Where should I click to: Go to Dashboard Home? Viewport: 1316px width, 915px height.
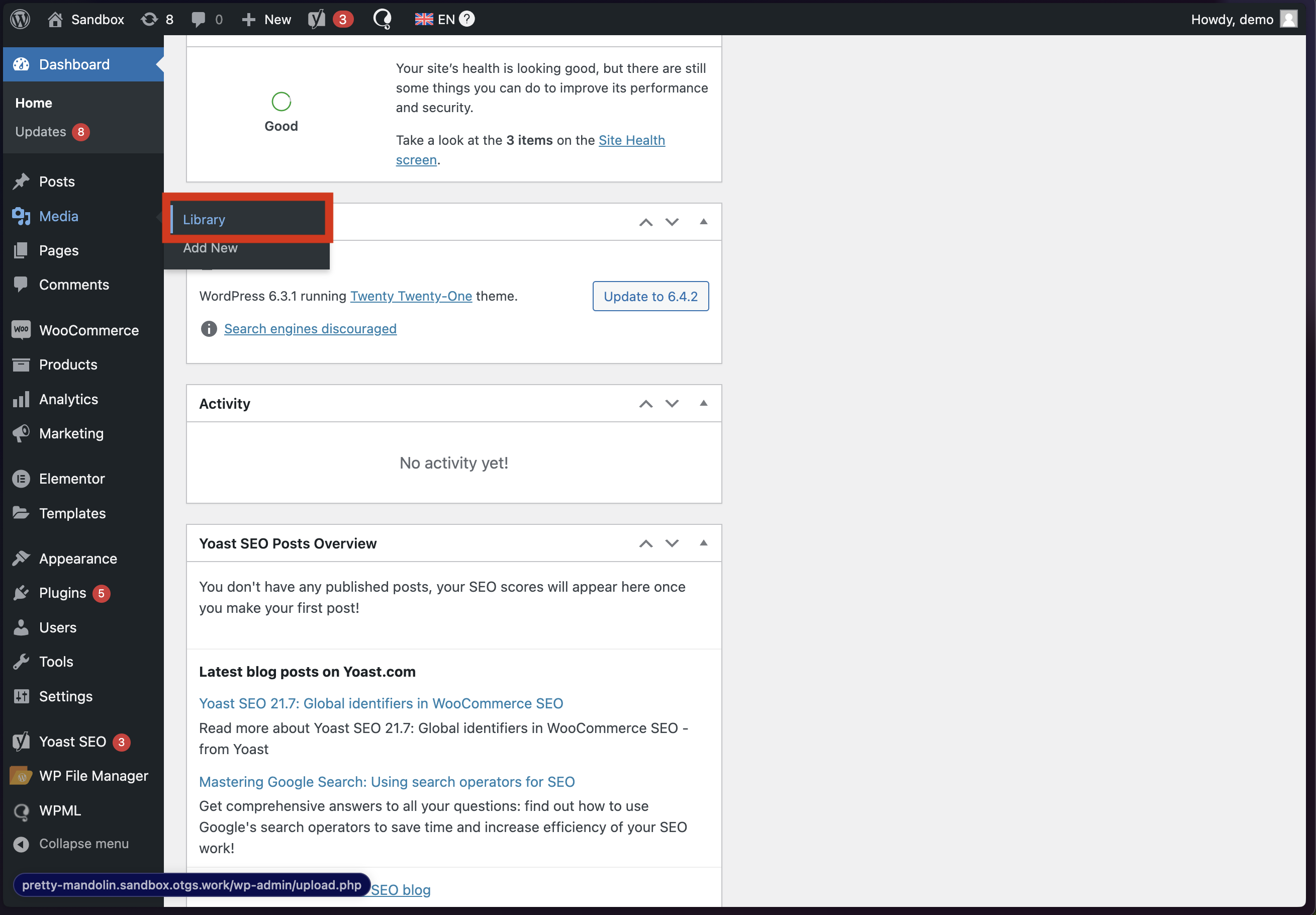34,103
